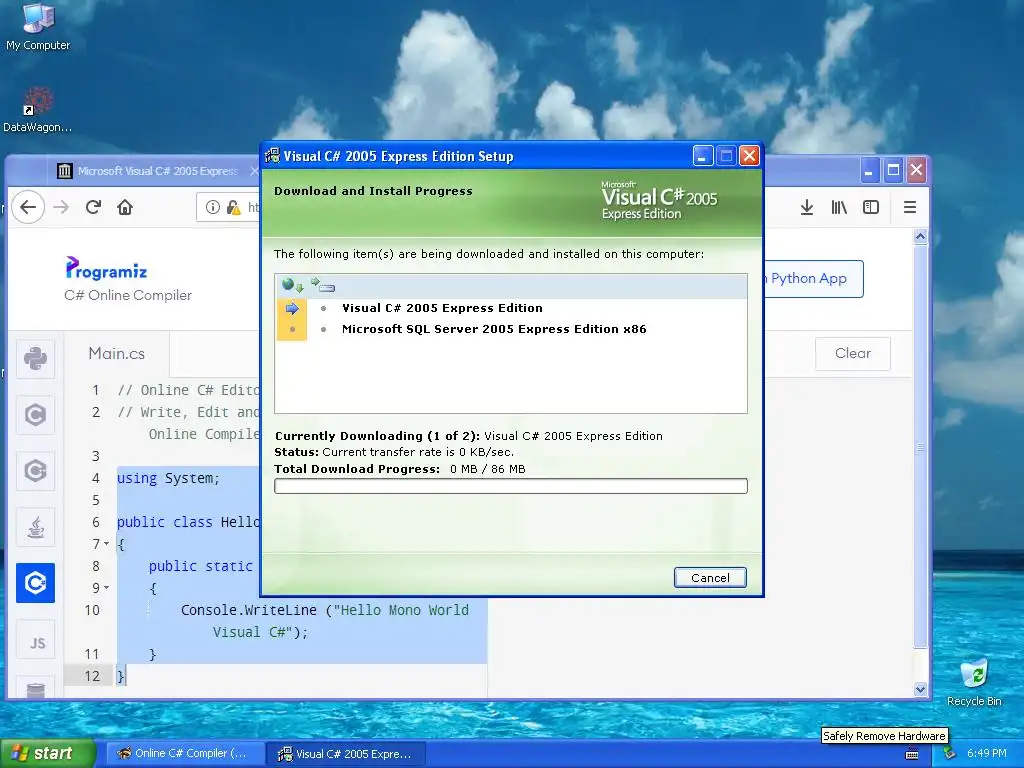Select the SQL database icon in sidebar
1024x768 pixels.
click(35, 688)
